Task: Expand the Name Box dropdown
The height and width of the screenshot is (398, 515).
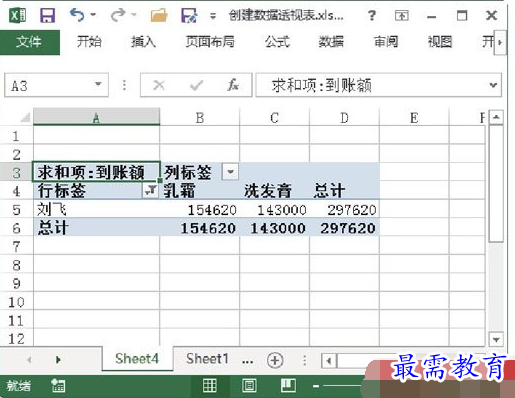Action: (98, 84)
